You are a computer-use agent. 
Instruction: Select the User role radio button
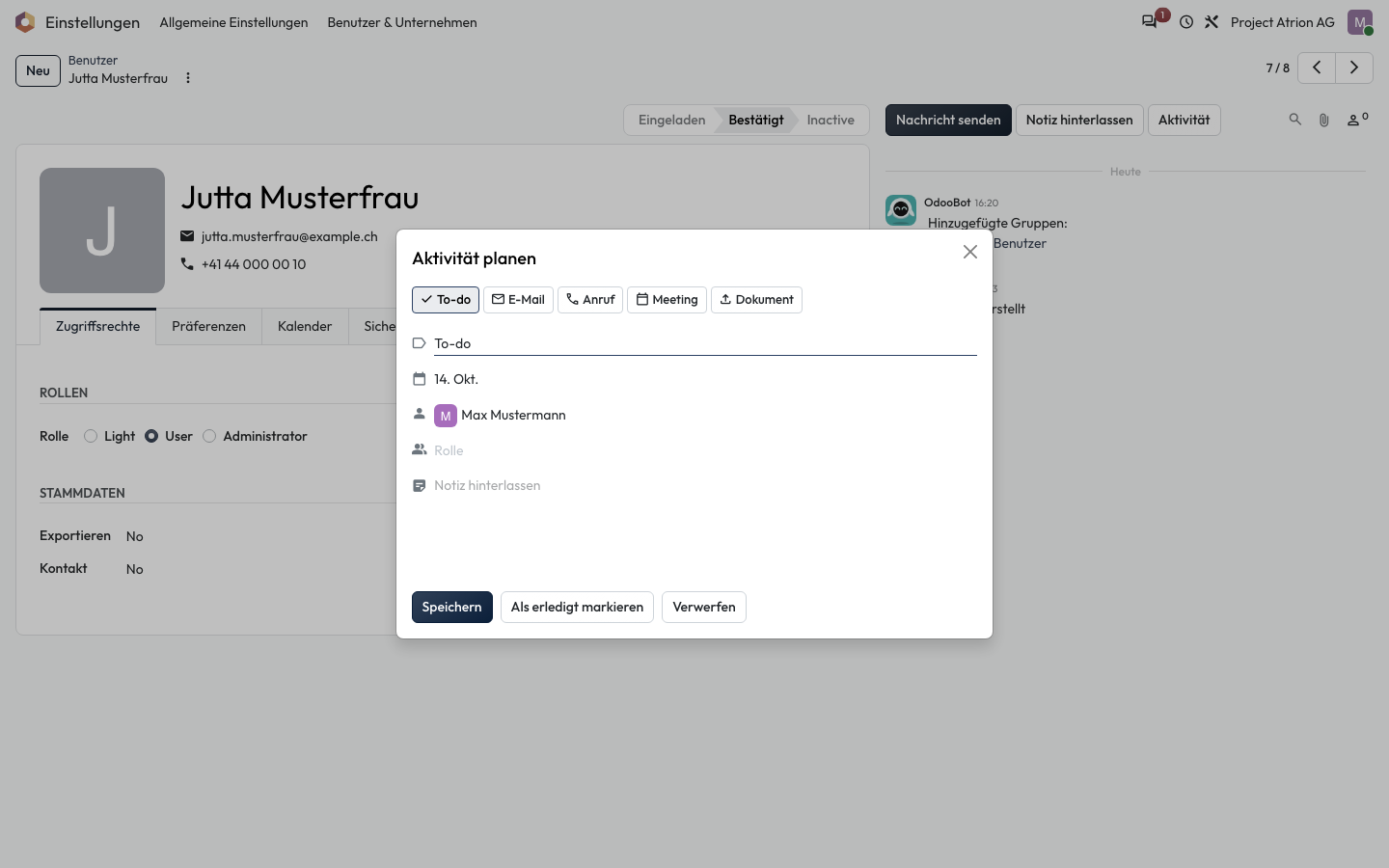click(151, 436)
